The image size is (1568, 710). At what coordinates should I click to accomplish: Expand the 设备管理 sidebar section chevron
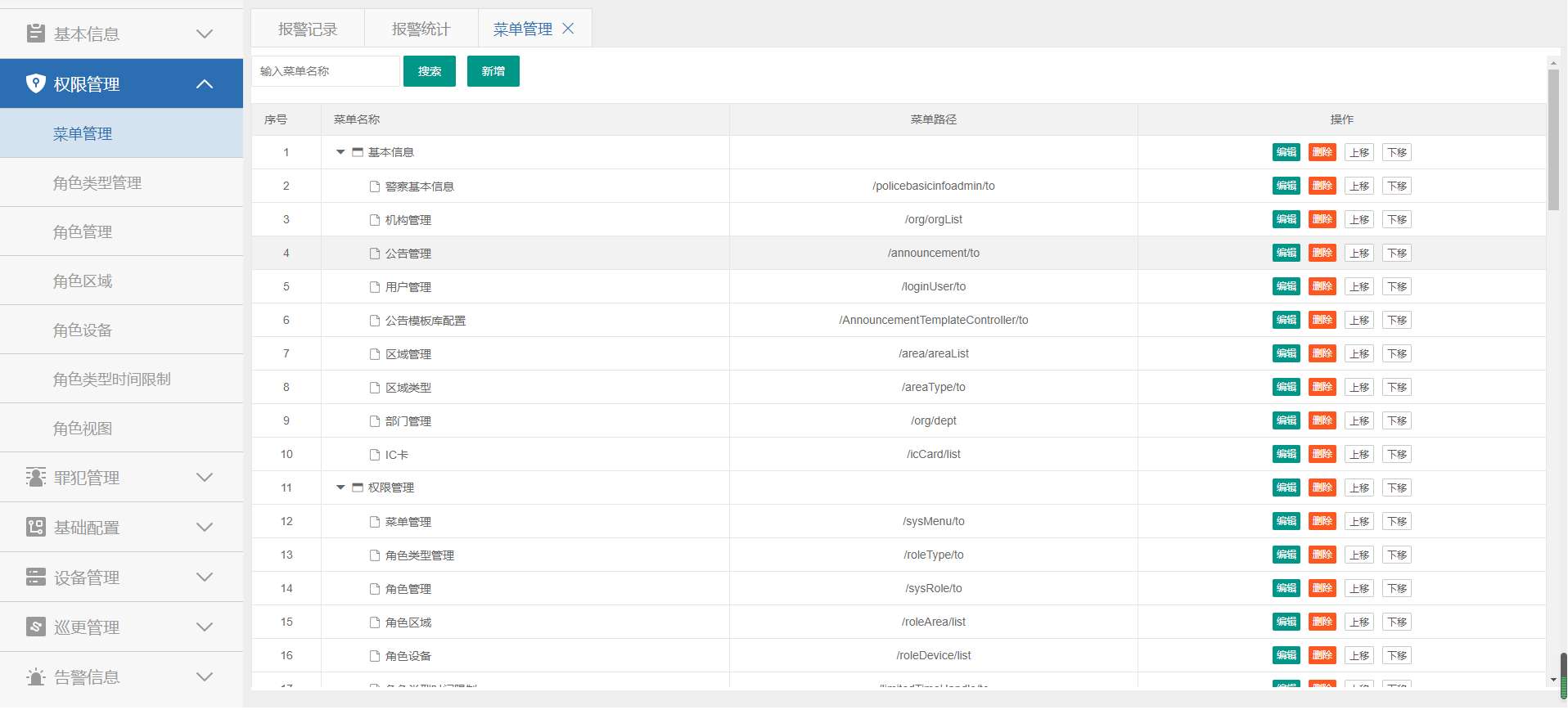point(205,577)
